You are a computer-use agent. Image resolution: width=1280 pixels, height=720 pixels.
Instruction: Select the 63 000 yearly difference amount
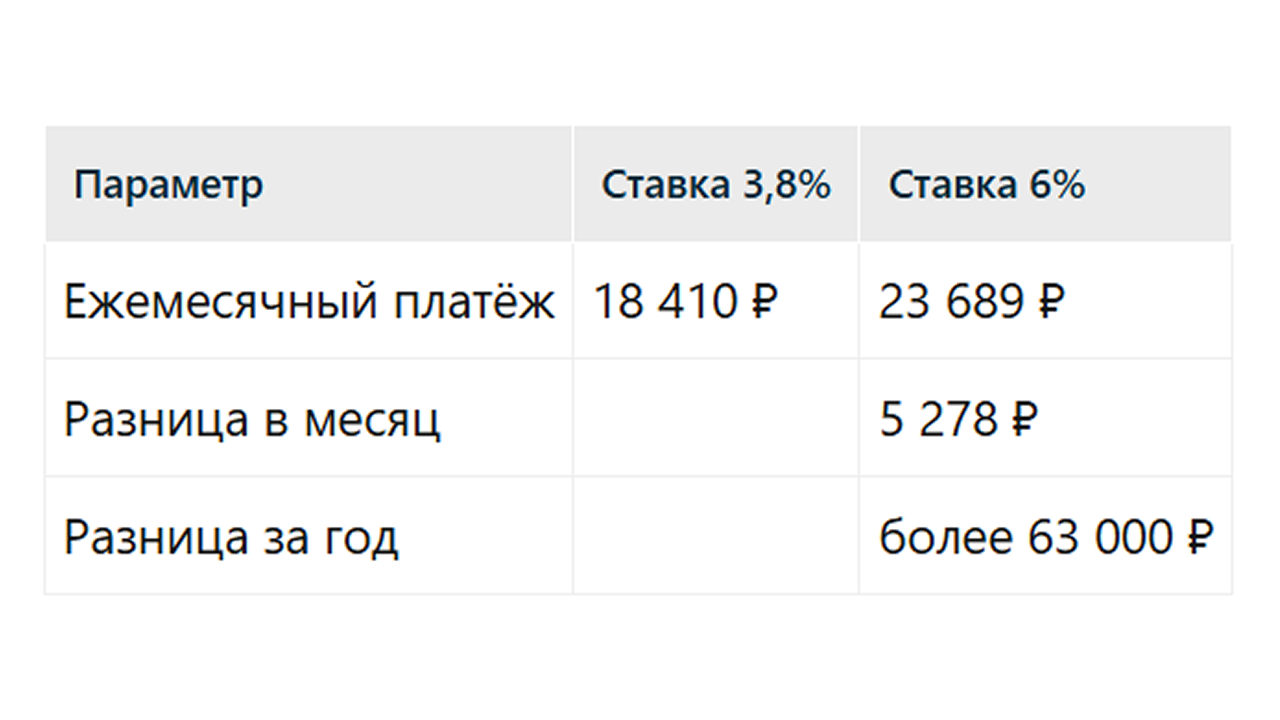(x=1099, y=537)
